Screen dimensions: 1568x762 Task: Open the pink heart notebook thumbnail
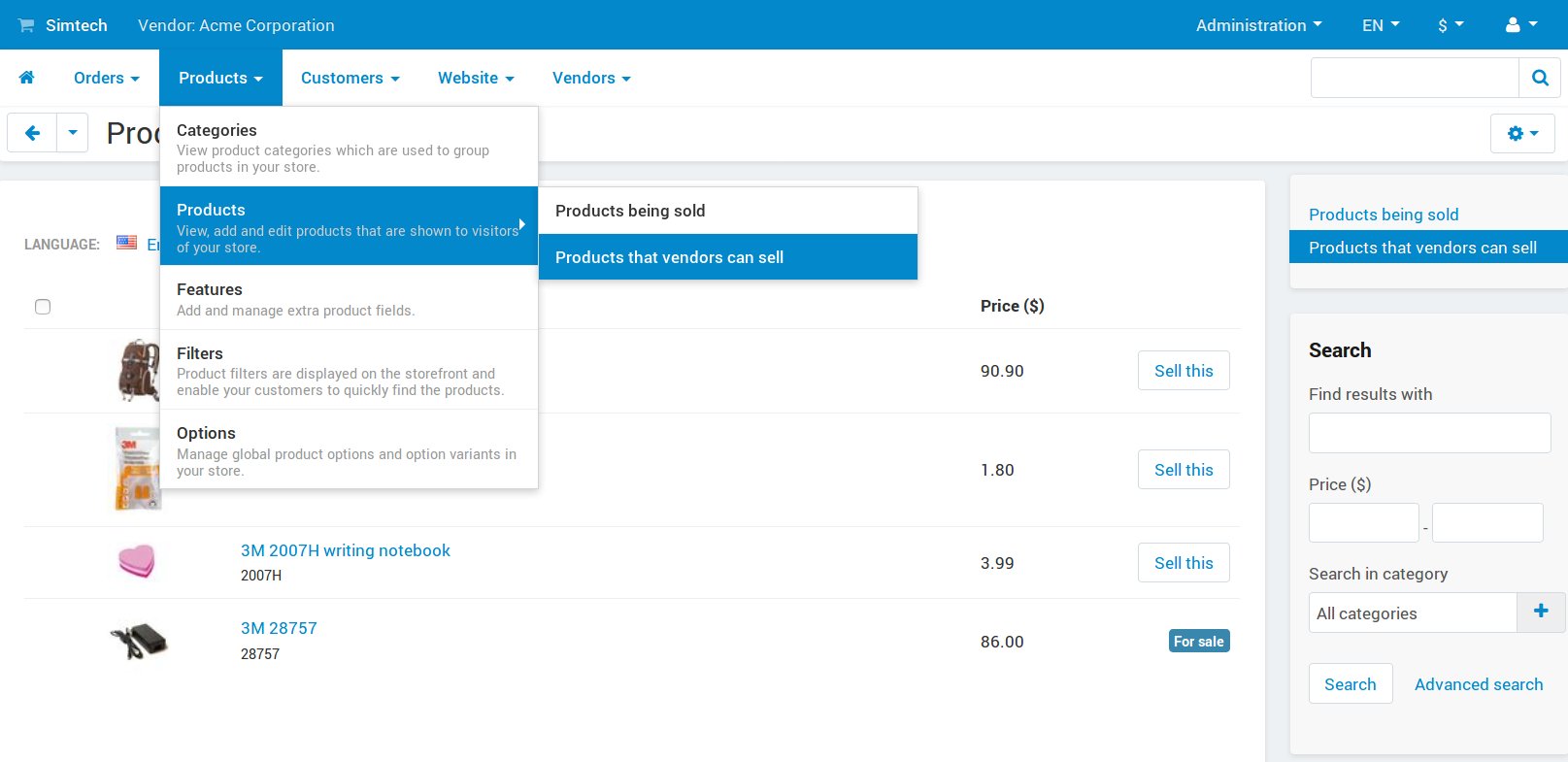137,561
